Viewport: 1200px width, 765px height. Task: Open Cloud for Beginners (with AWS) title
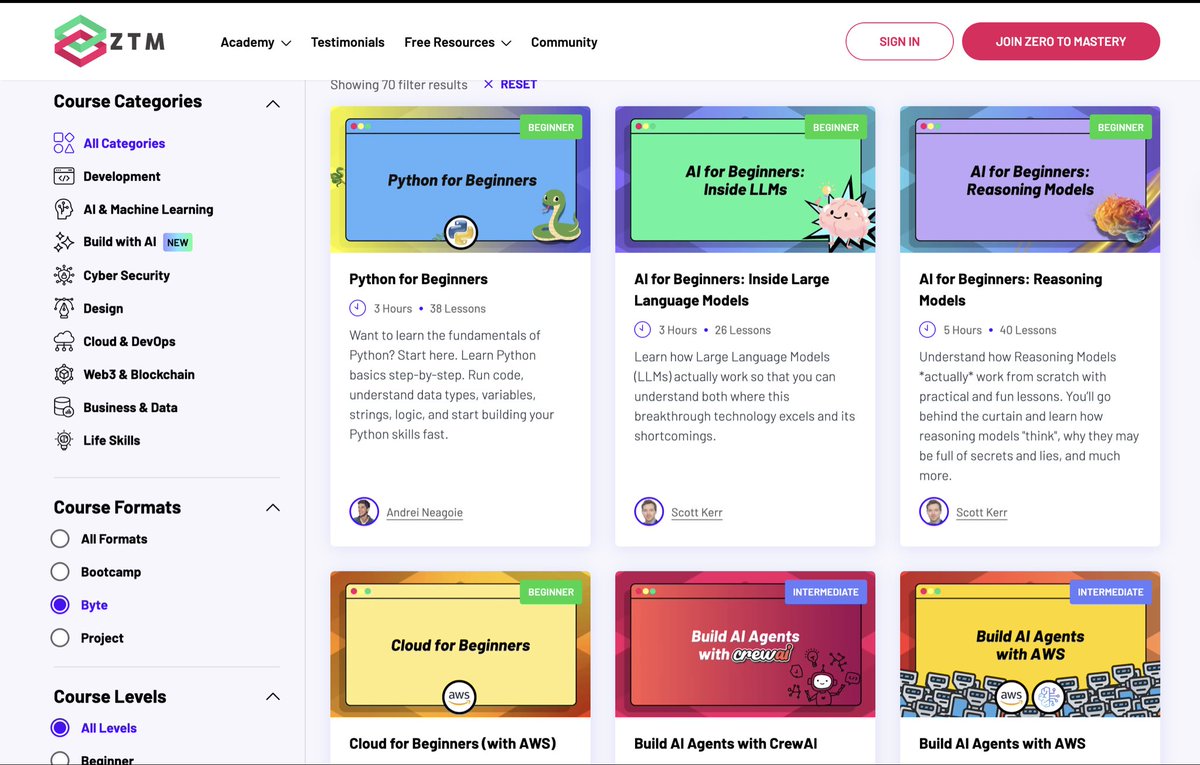coord(453,743)
